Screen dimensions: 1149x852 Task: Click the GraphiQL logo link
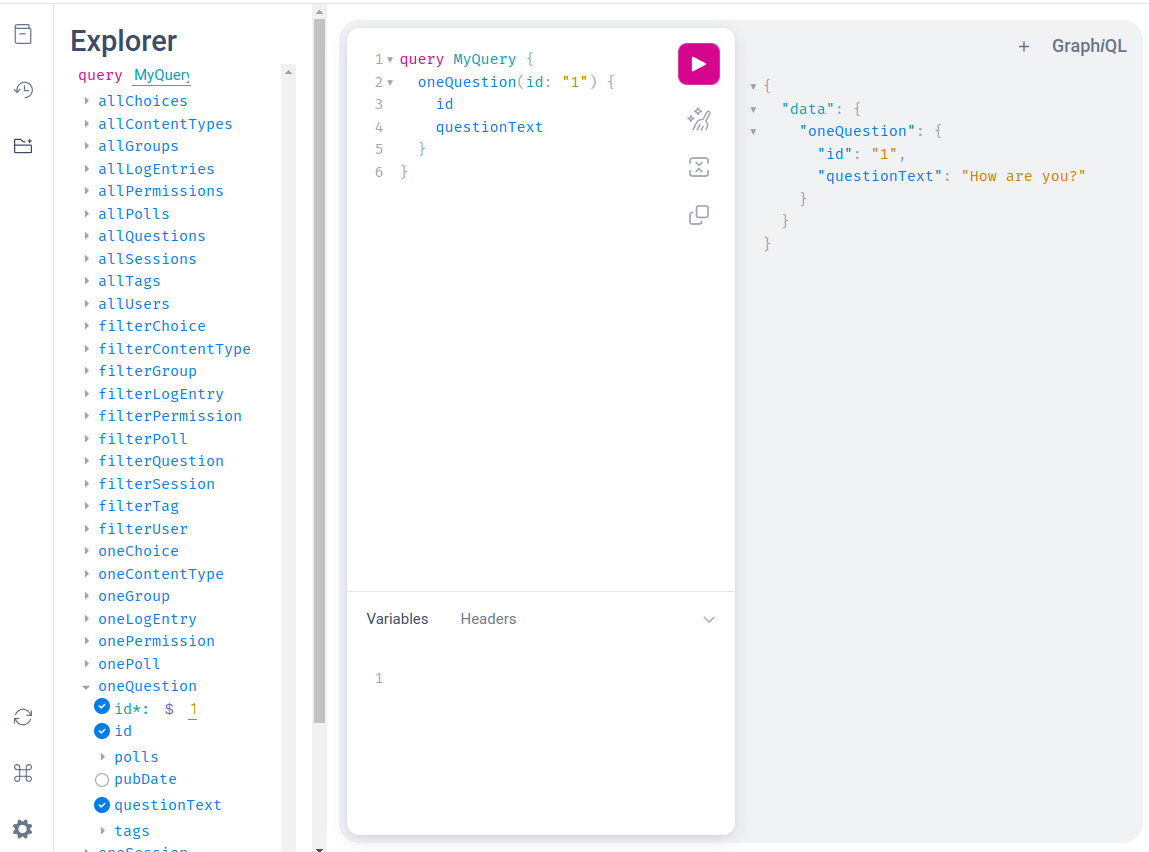[1089, 46]
